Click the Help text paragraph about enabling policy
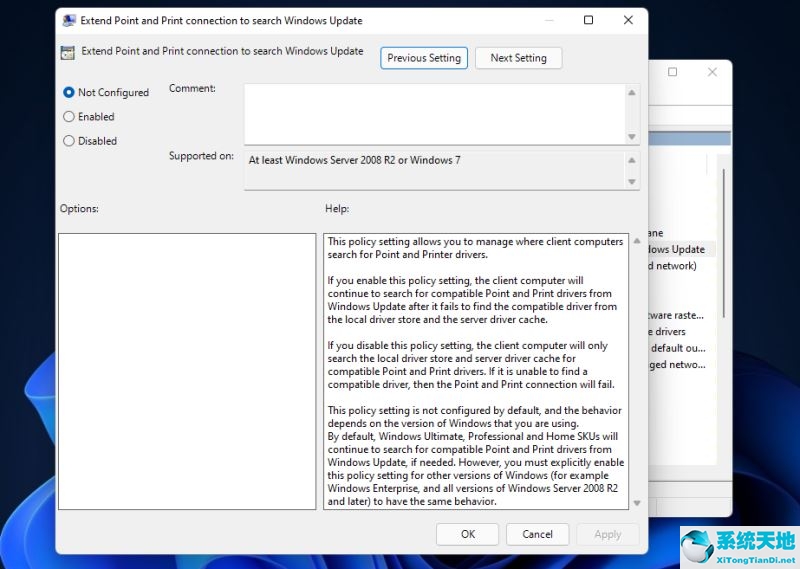 pyautogui.click(x=472, y=300)
